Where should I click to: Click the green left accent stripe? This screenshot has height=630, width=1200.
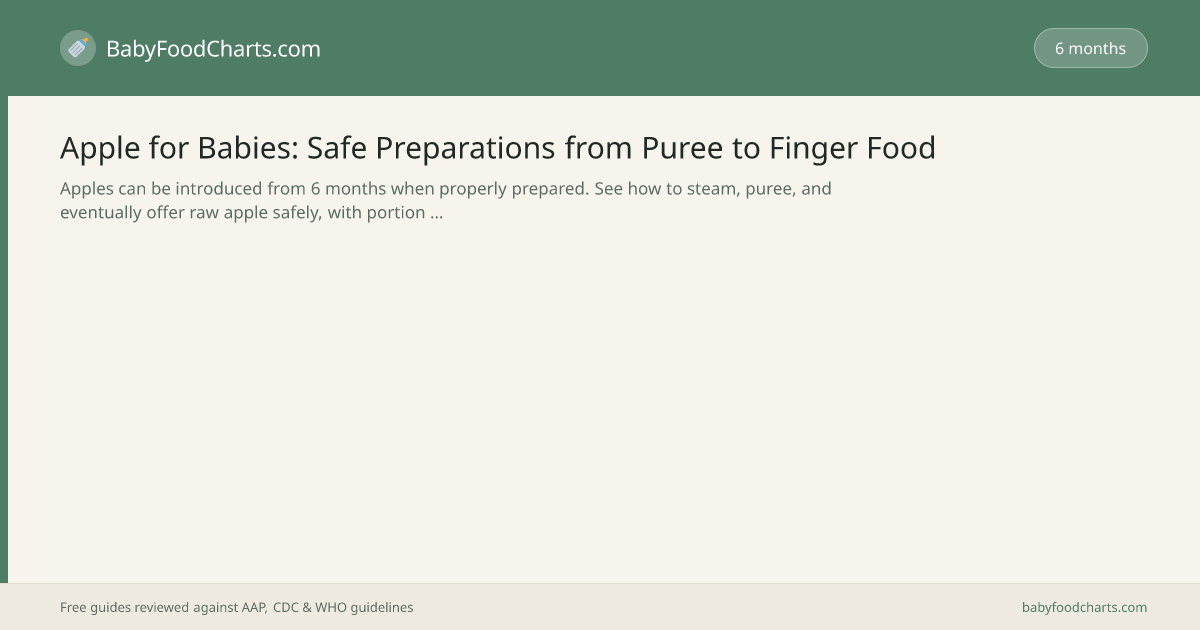(4, 340)
